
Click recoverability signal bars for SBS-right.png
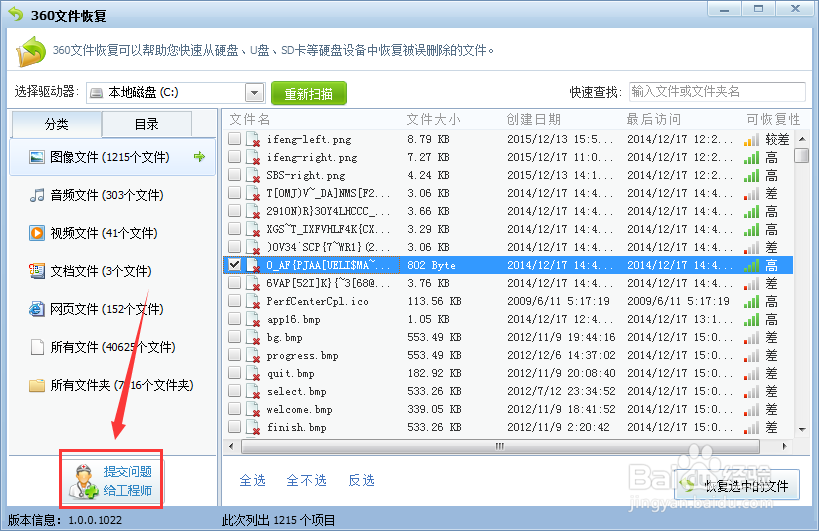pos(752,175)
